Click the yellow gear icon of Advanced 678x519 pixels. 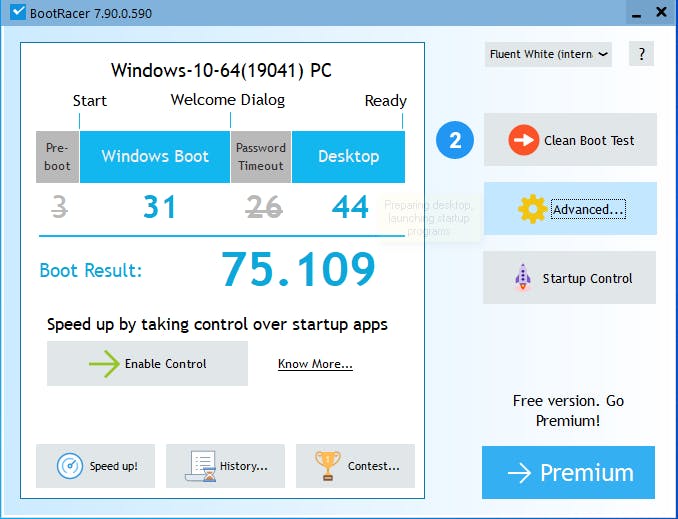(532, 209)
